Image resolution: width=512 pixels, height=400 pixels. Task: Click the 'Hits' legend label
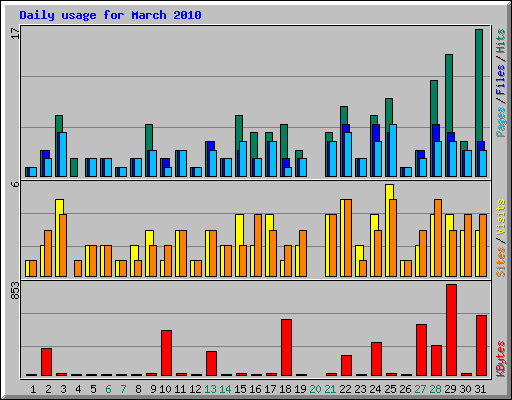pos(501,41)
